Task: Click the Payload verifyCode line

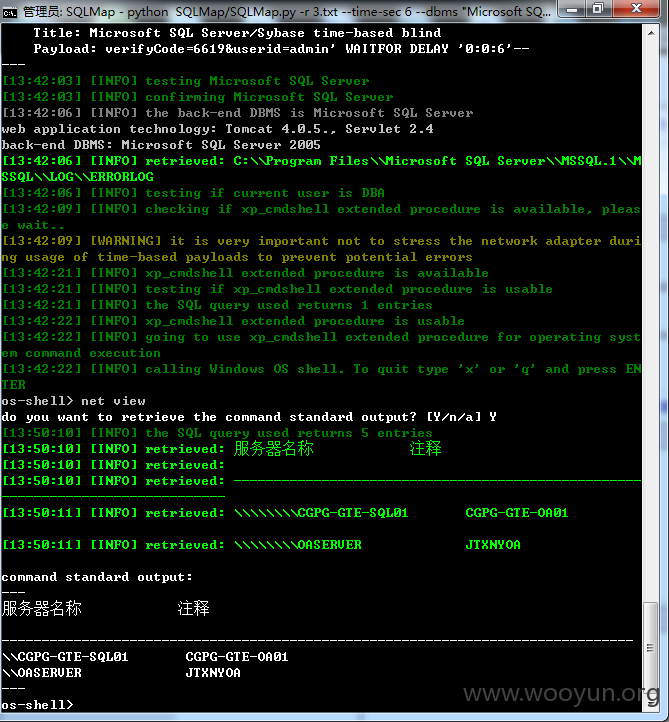Action: [x=281, y=49]
